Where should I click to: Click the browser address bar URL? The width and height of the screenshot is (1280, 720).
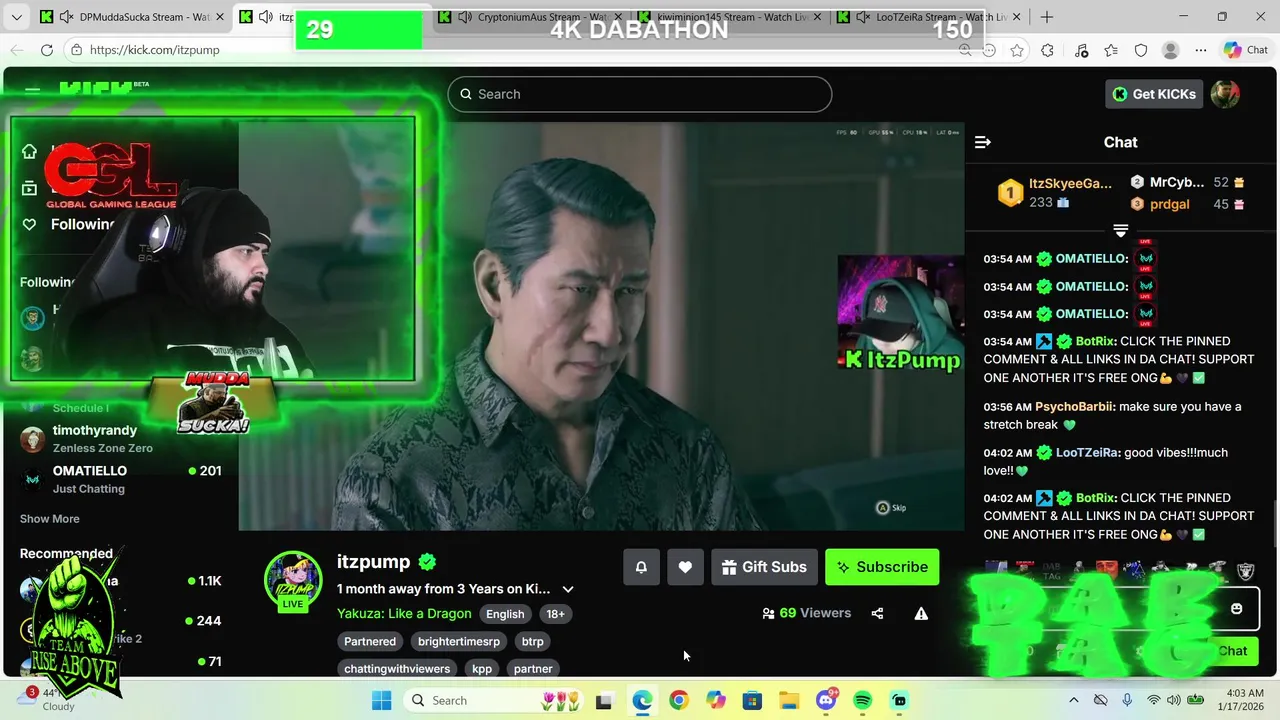click(x=154, y=50)
